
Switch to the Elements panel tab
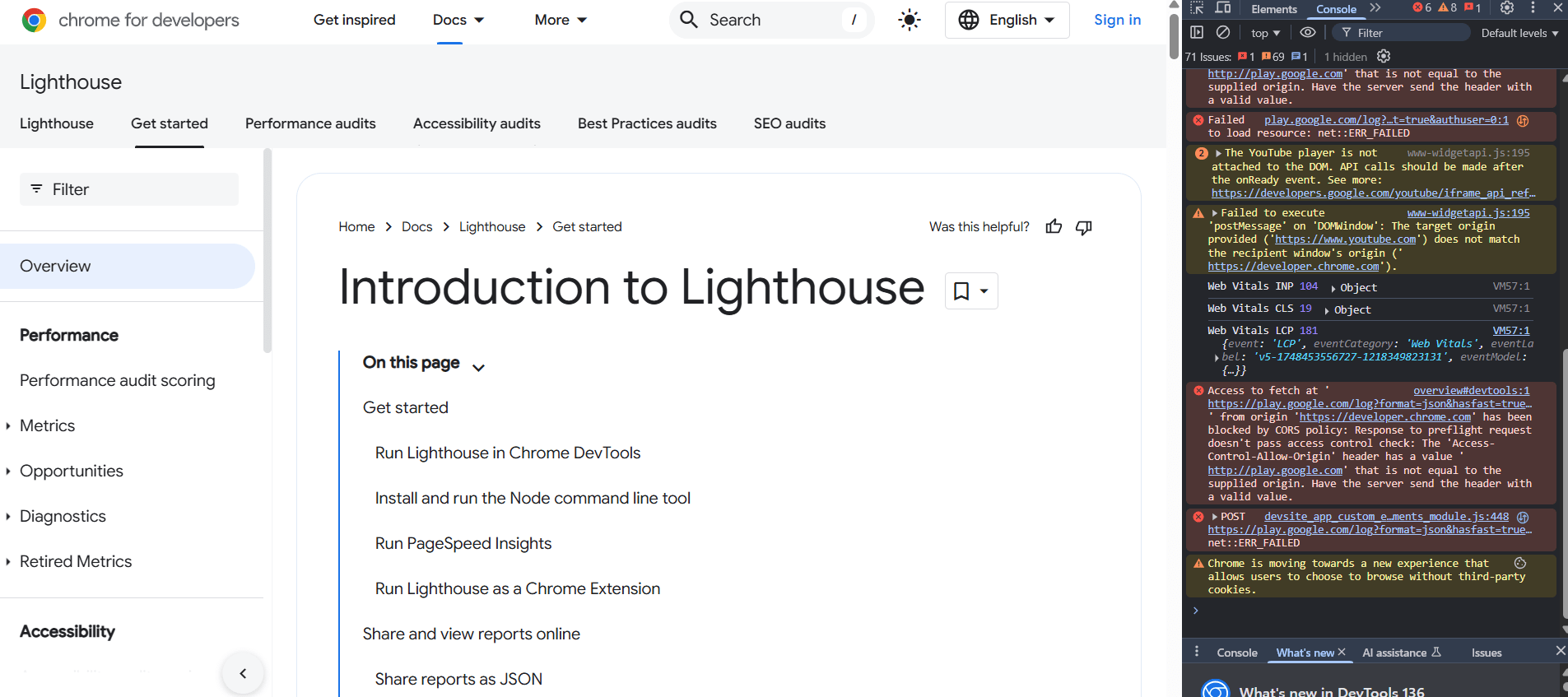pos(1273,9)
